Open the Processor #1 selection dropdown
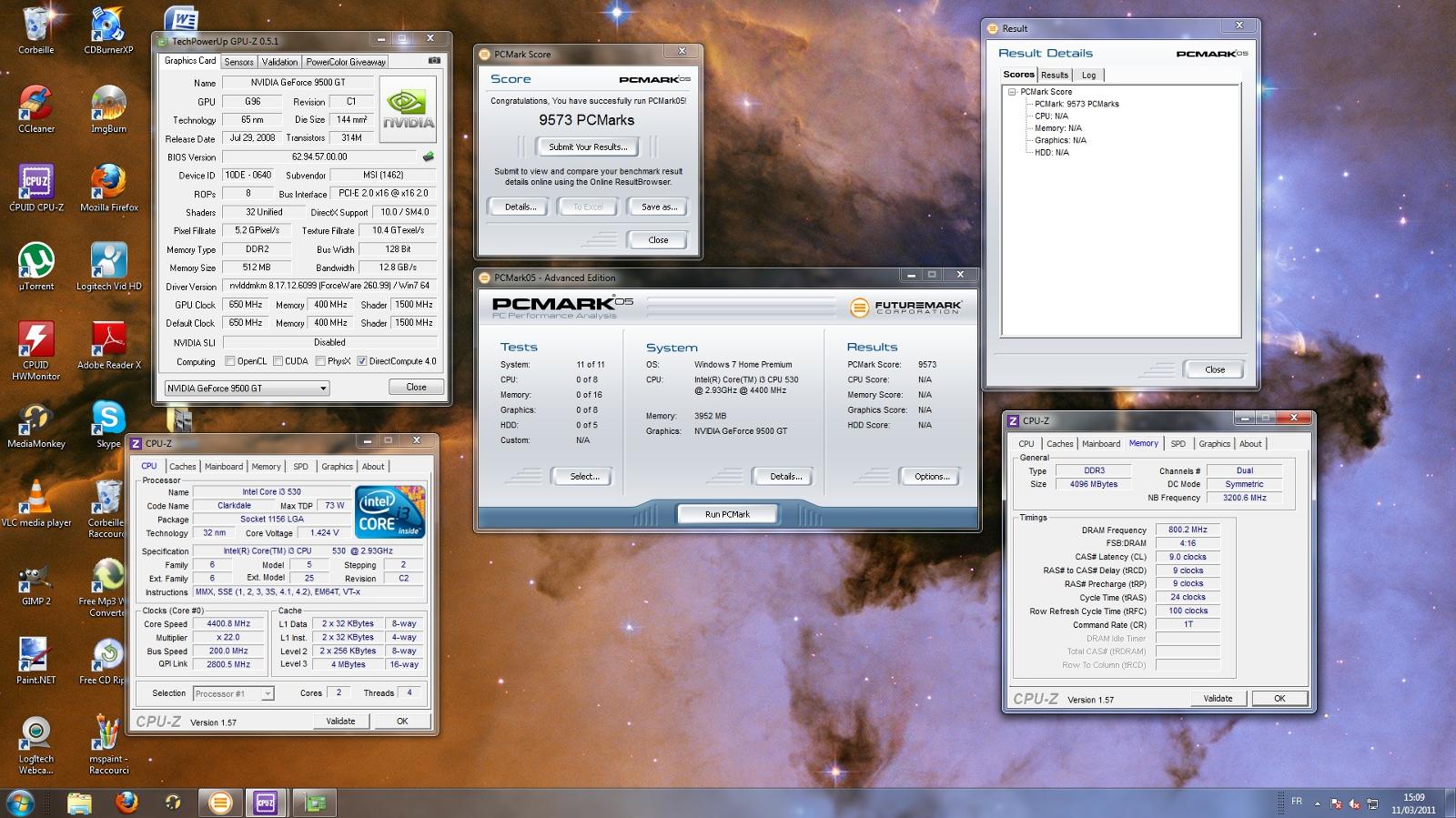1456x818 pixels. pos(233,693)
